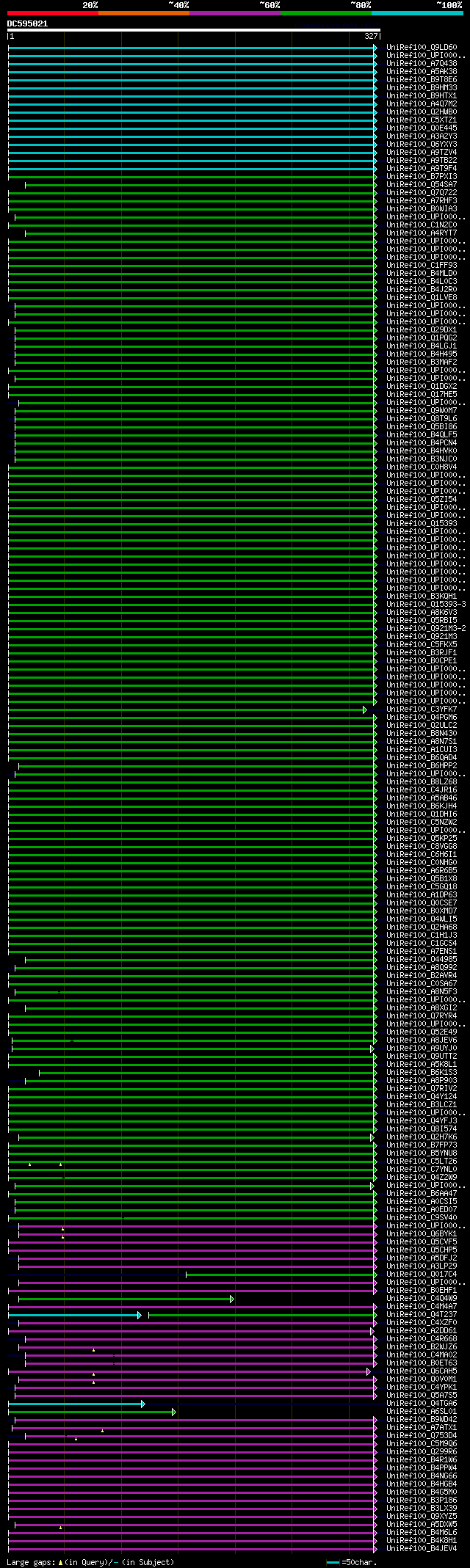The width and height of the screenshot is (470, 1568).
Task: Select hit label UniRef100_A7Q438
Action: click(x=422, y=64)
